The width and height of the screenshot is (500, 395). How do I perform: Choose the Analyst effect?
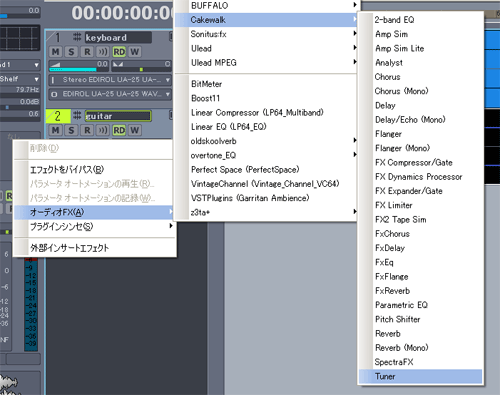click(x=420, y=63)
